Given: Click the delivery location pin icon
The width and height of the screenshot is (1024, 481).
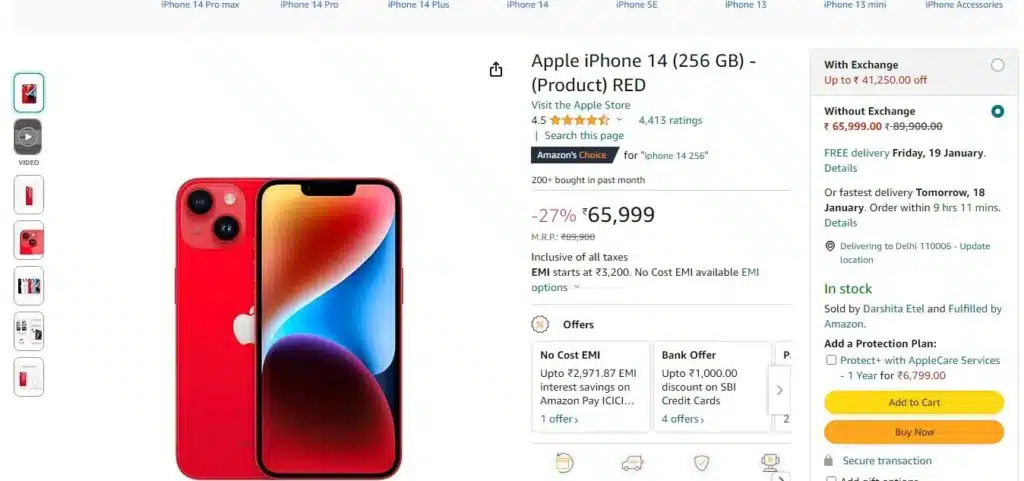Looking at the screenshot, I should tap(830, 246).
